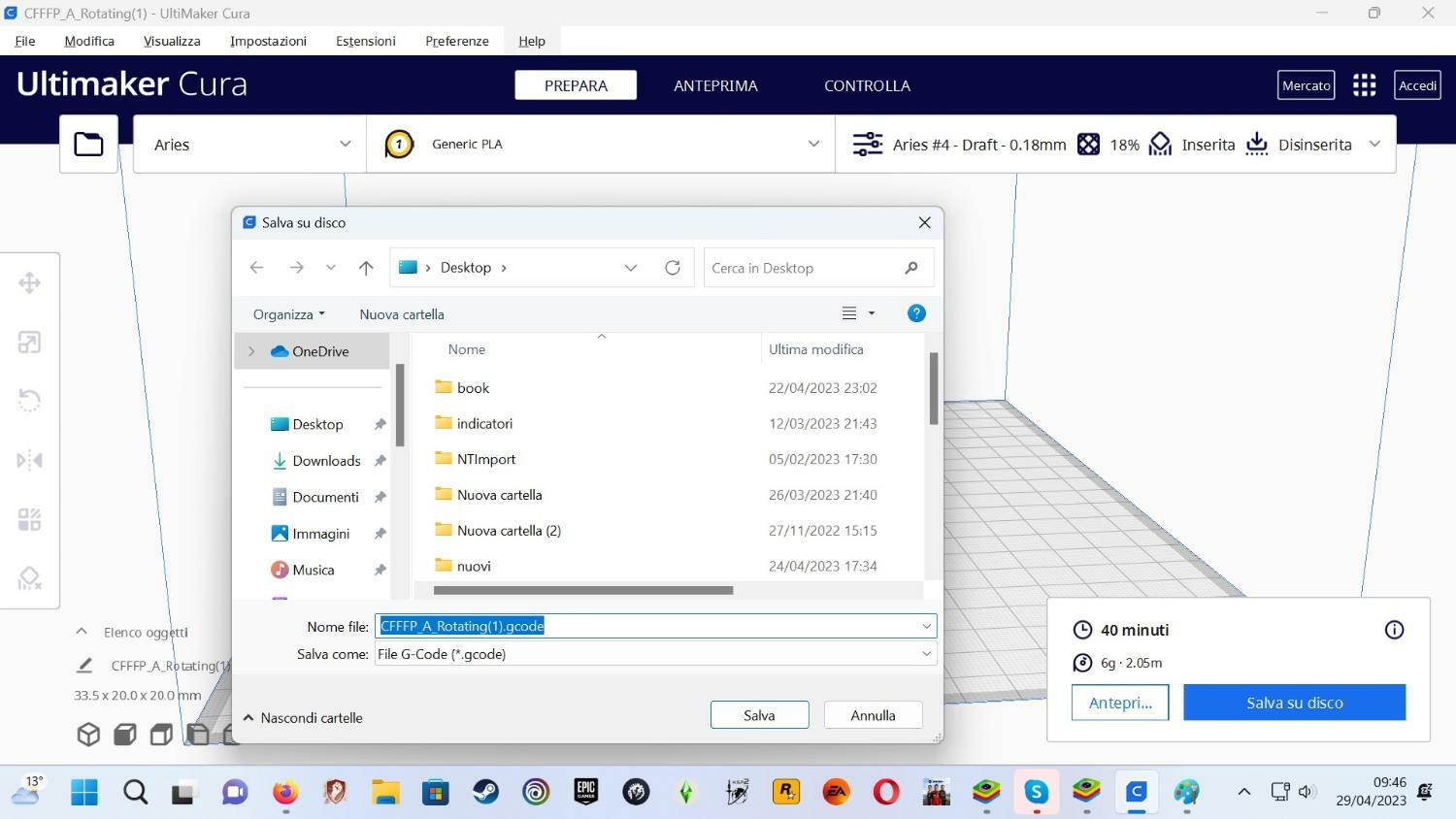
Task: Open the Ultimaker apps grid icon
Action: (1364, 85)
